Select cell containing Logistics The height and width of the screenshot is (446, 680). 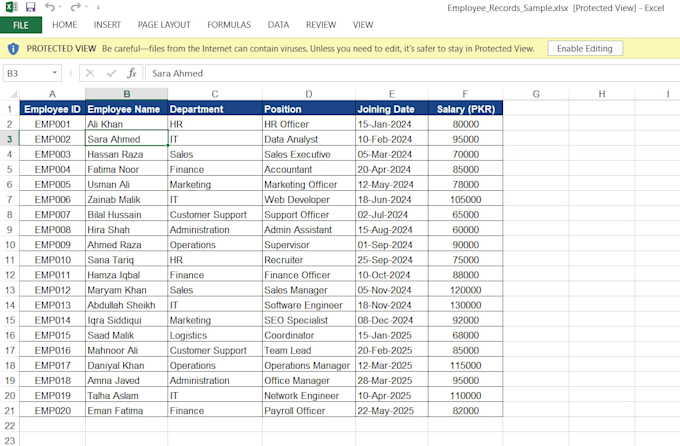(x=215, y=335)
